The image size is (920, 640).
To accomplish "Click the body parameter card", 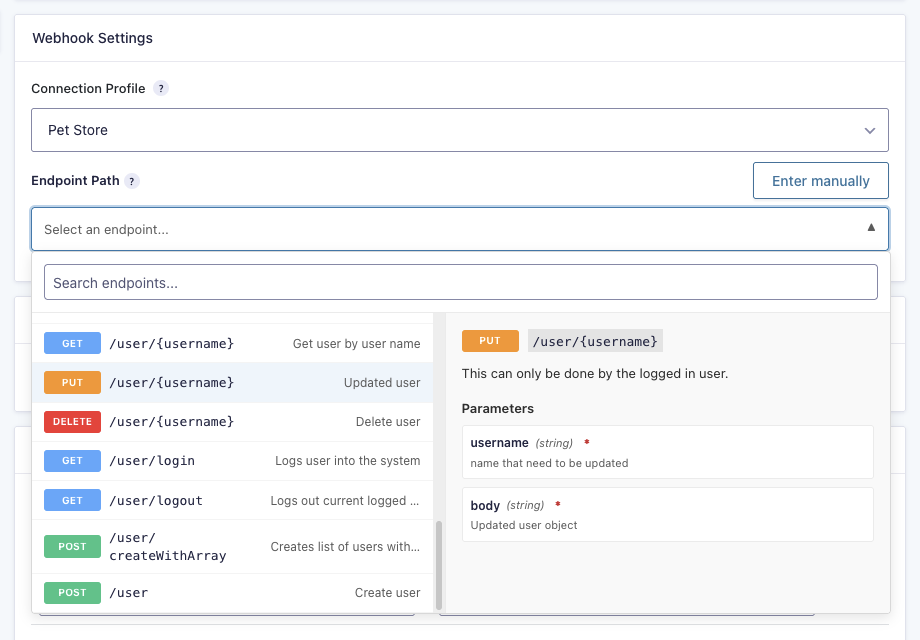I will point(668,514).
